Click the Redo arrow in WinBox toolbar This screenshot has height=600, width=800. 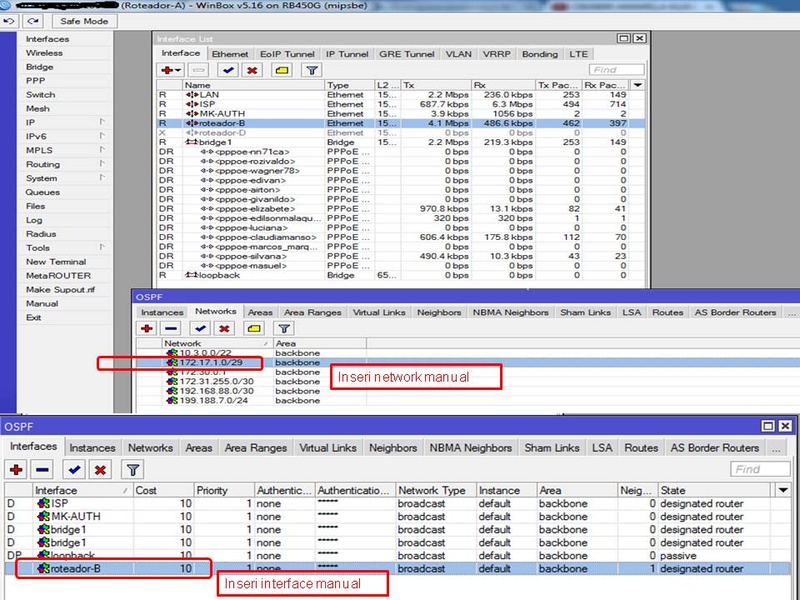33,21
